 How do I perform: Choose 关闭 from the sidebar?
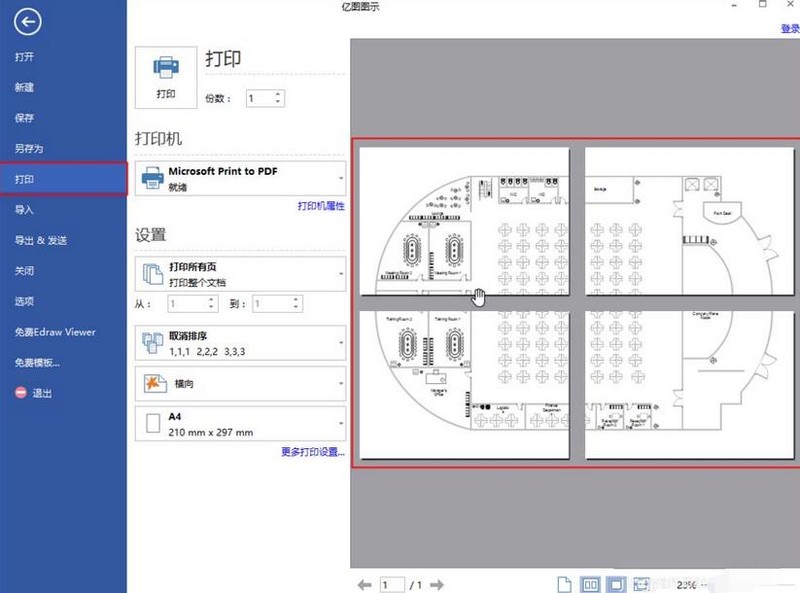click(x=24, y=271)
